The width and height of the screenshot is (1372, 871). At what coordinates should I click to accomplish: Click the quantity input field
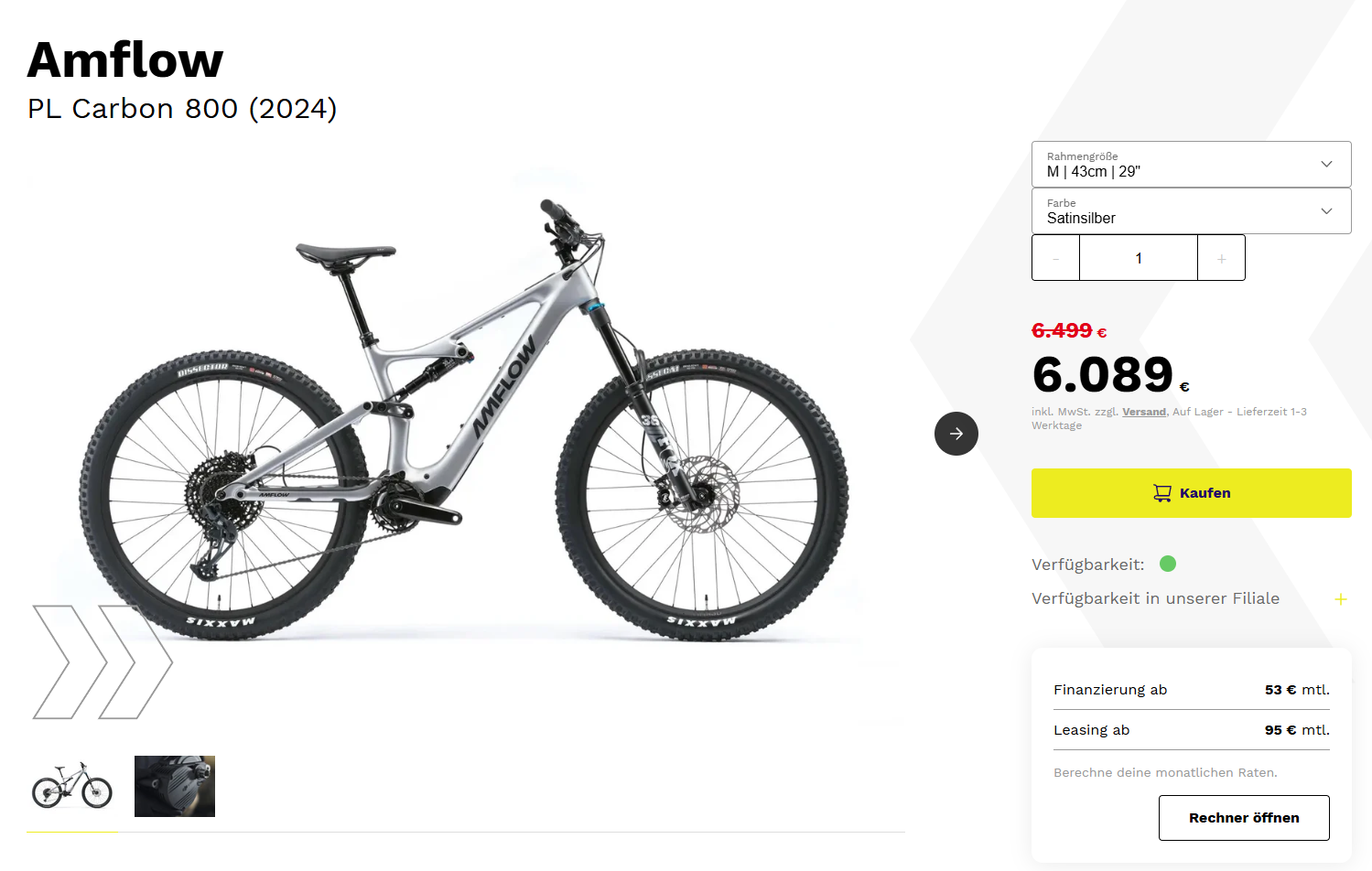tap(1138, 258)
